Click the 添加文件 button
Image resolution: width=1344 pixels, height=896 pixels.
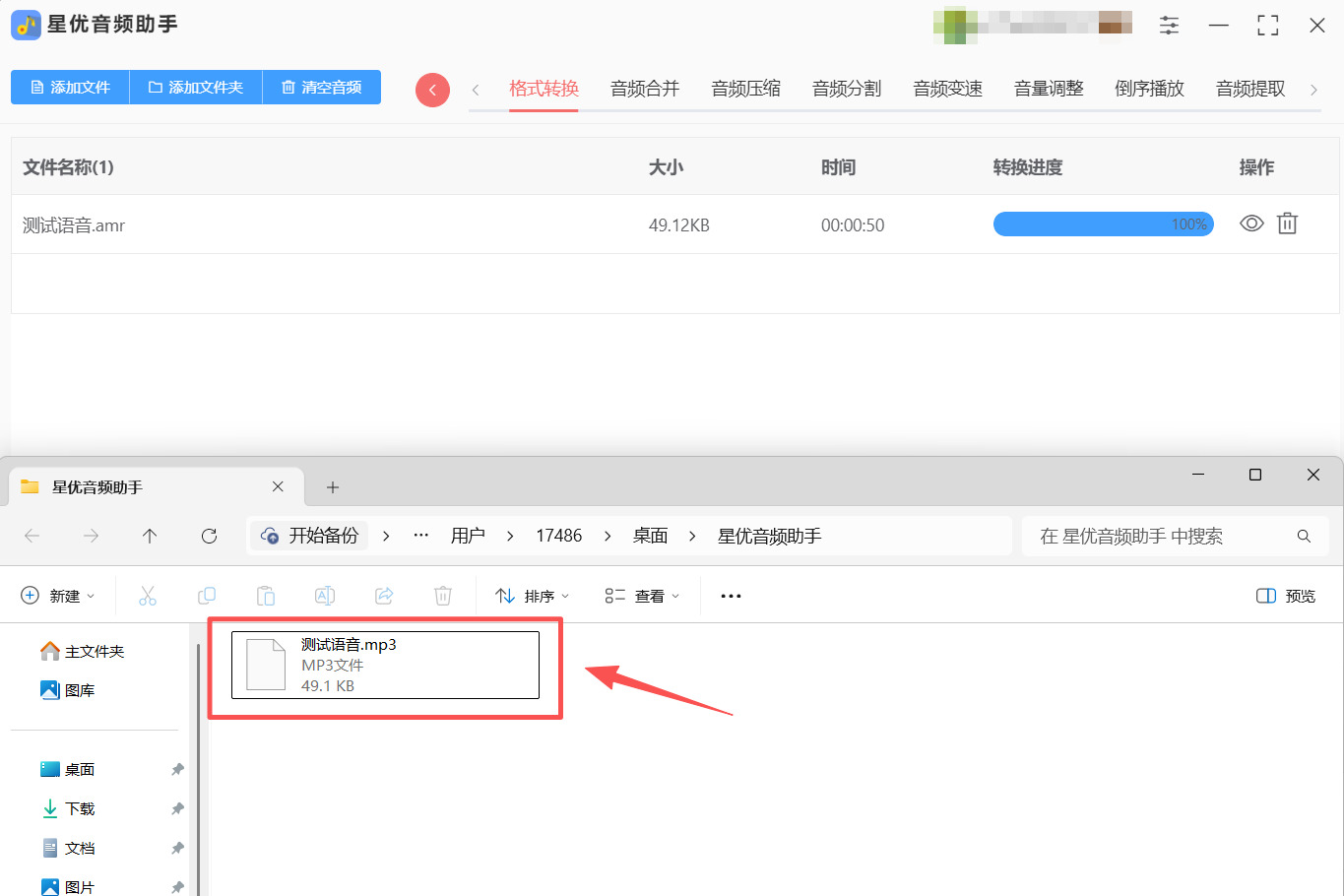pyautogui.click(x=70, y=87)
